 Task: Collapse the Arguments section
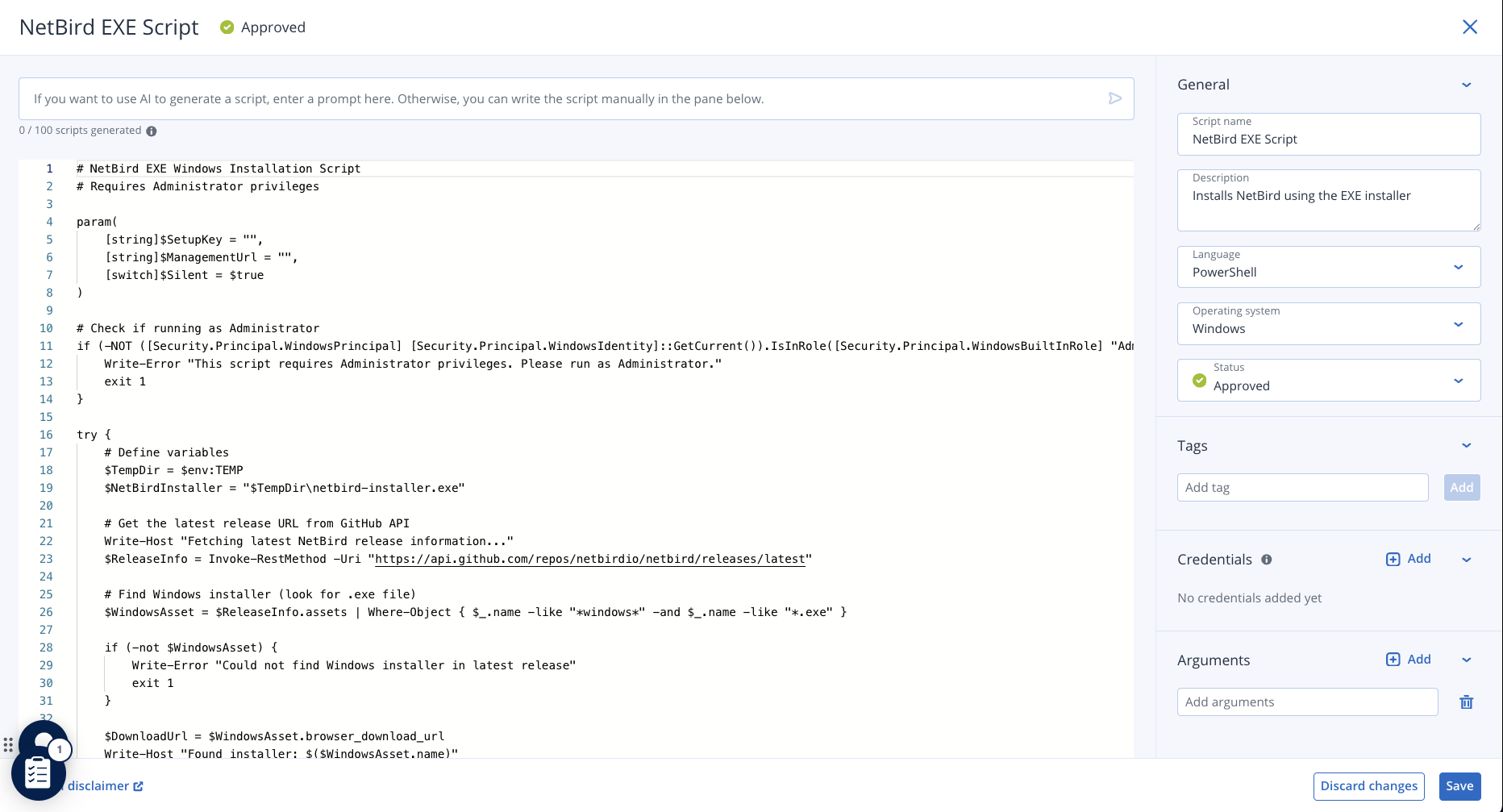click(x=1467, y=660)
